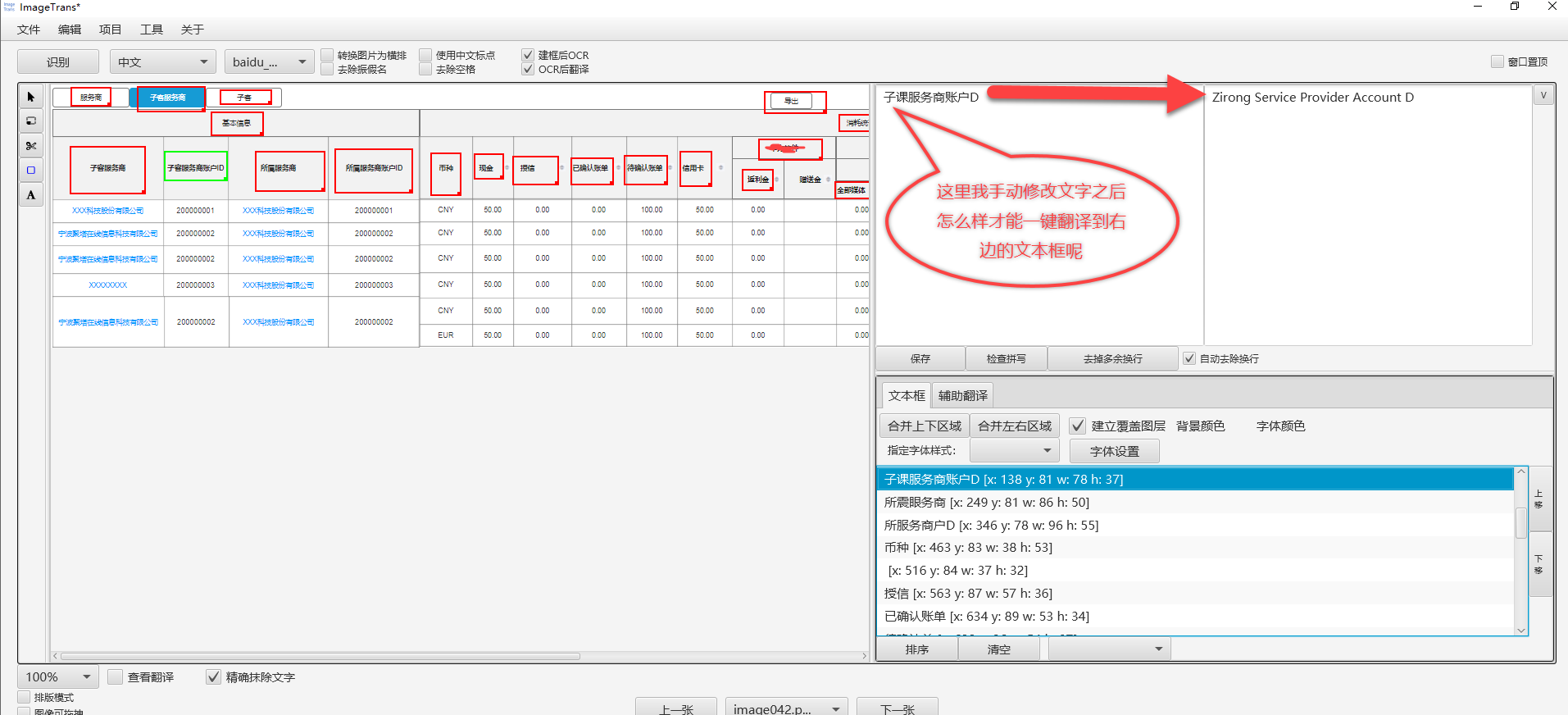Enable 去除空格 checkbox
This screenshot has width=1568, height=715.
pos(425,69)
